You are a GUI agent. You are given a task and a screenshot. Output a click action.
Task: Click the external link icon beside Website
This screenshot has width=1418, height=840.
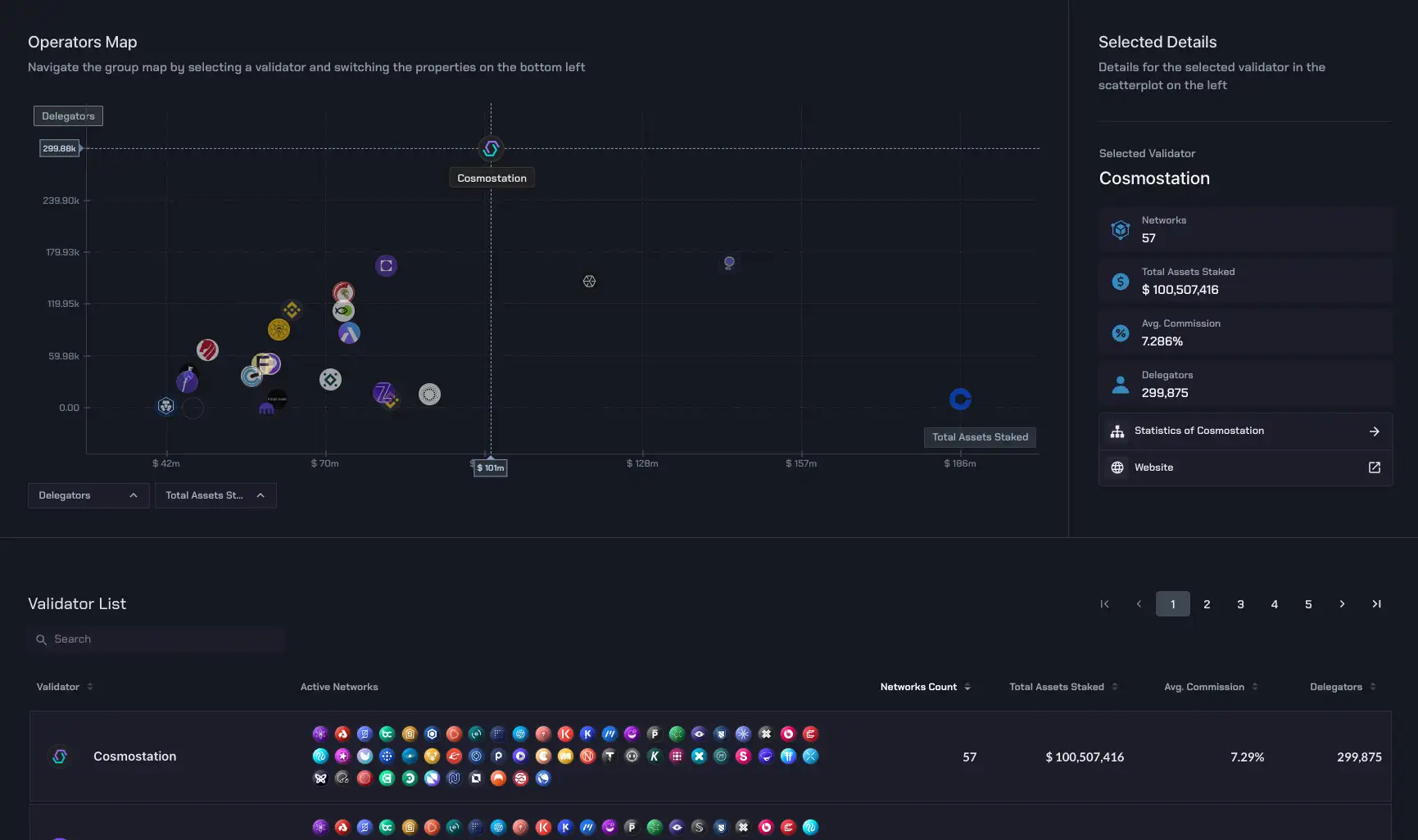pyautogui.click(x=1374, y=467)
